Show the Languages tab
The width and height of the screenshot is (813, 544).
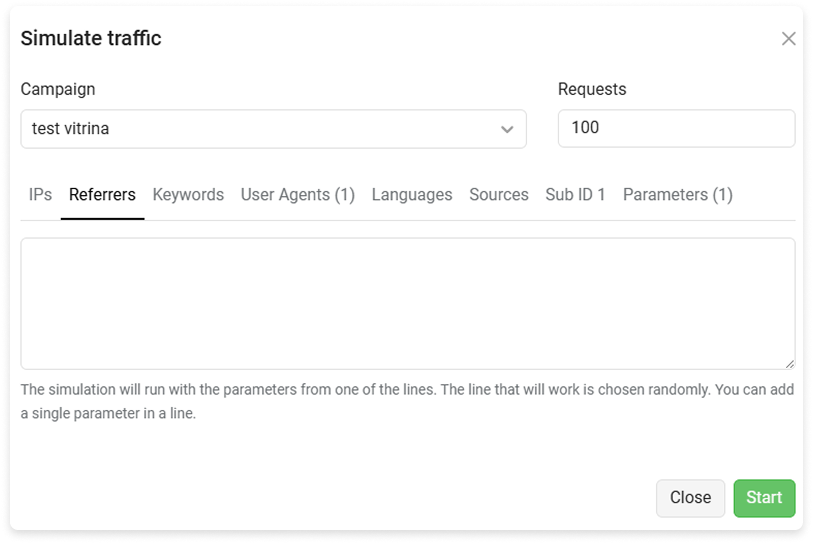pyautogui.click(x=412, y=194)
